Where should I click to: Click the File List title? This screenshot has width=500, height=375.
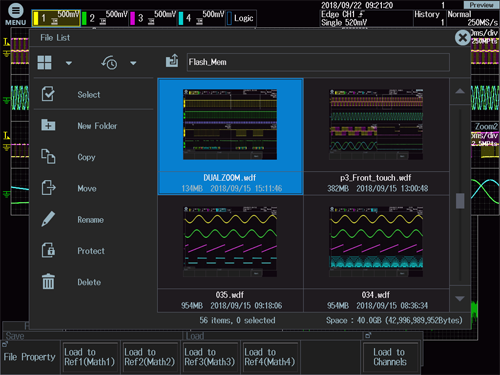point(55,38)
